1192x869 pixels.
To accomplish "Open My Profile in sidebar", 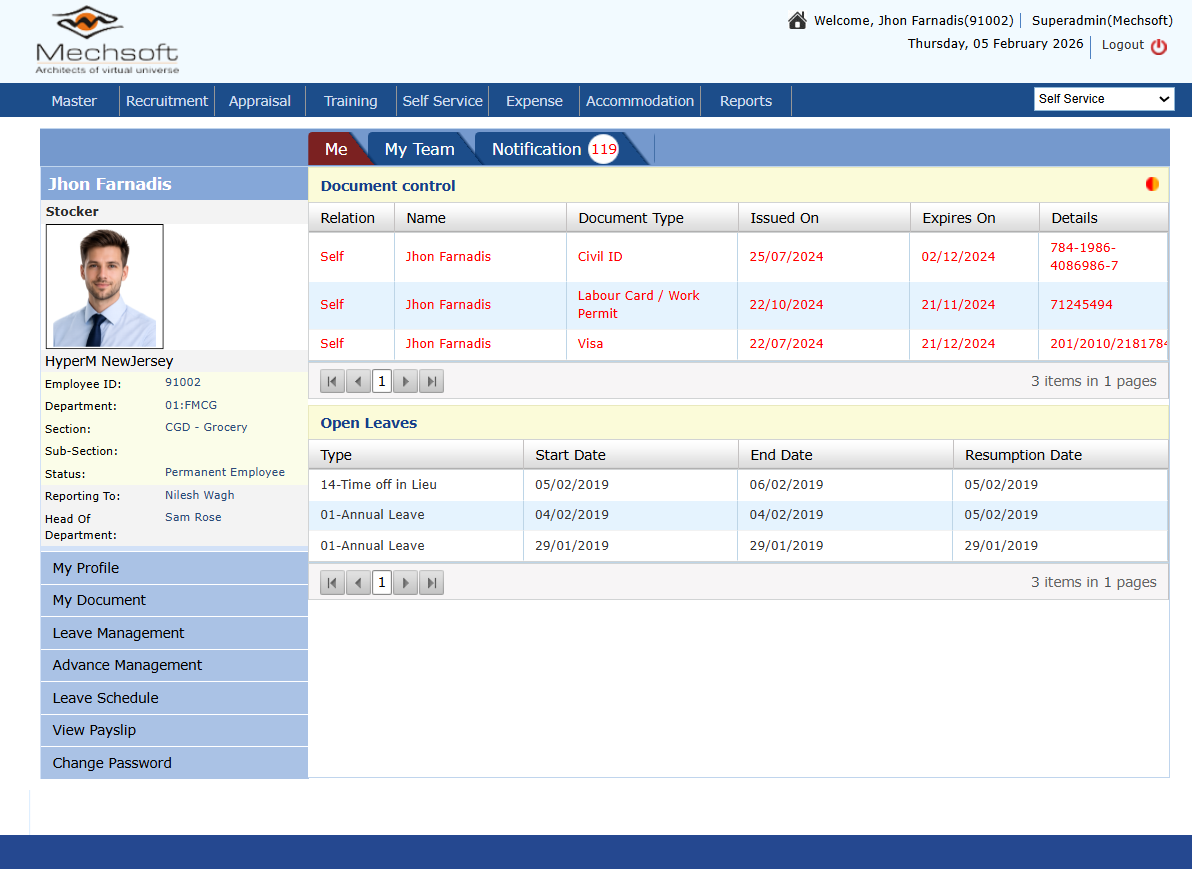I will [x=174, y=568].
